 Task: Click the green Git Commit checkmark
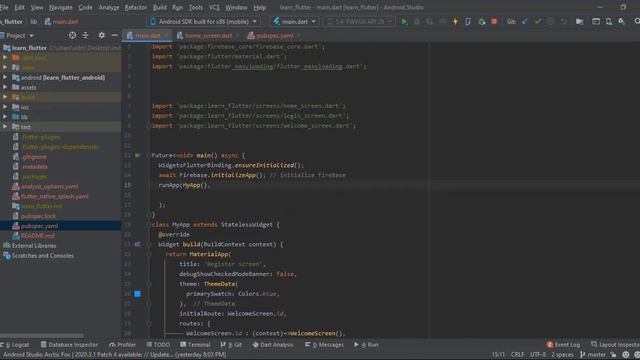coord(538,22)
